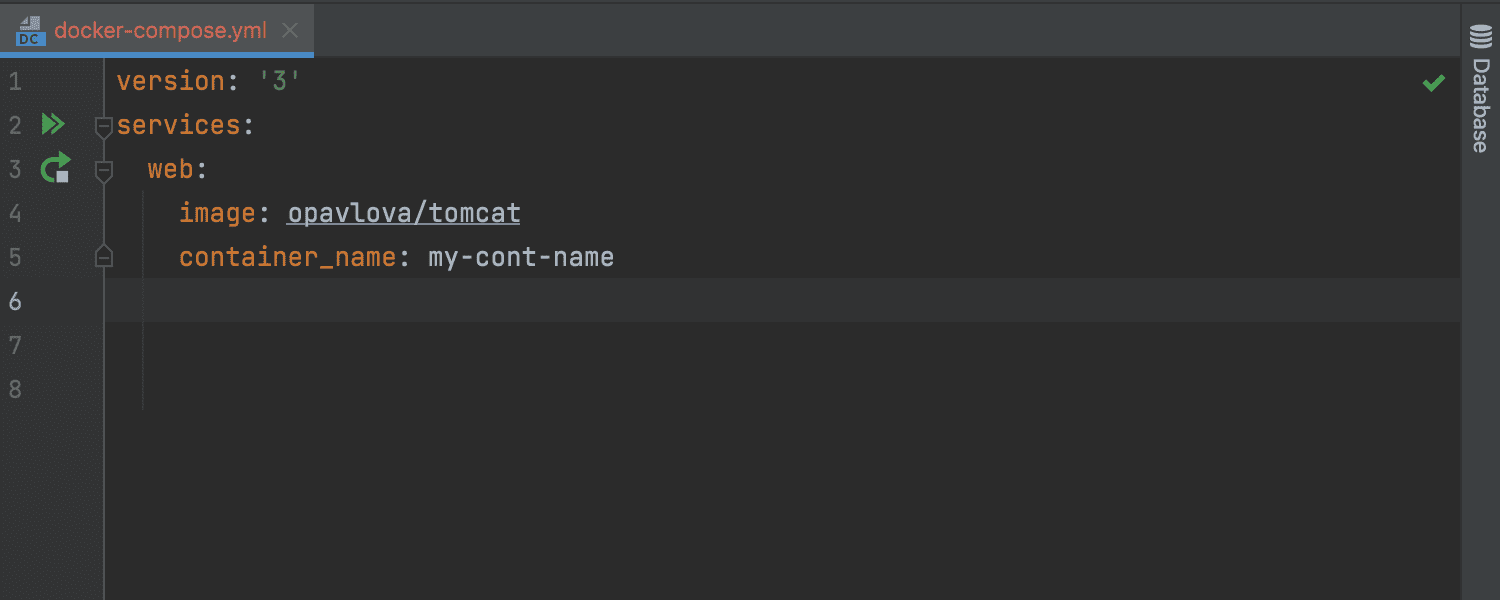Click the fold end marker on line 5
This screenshot has width=1500, height=600.
coord(103,258)
